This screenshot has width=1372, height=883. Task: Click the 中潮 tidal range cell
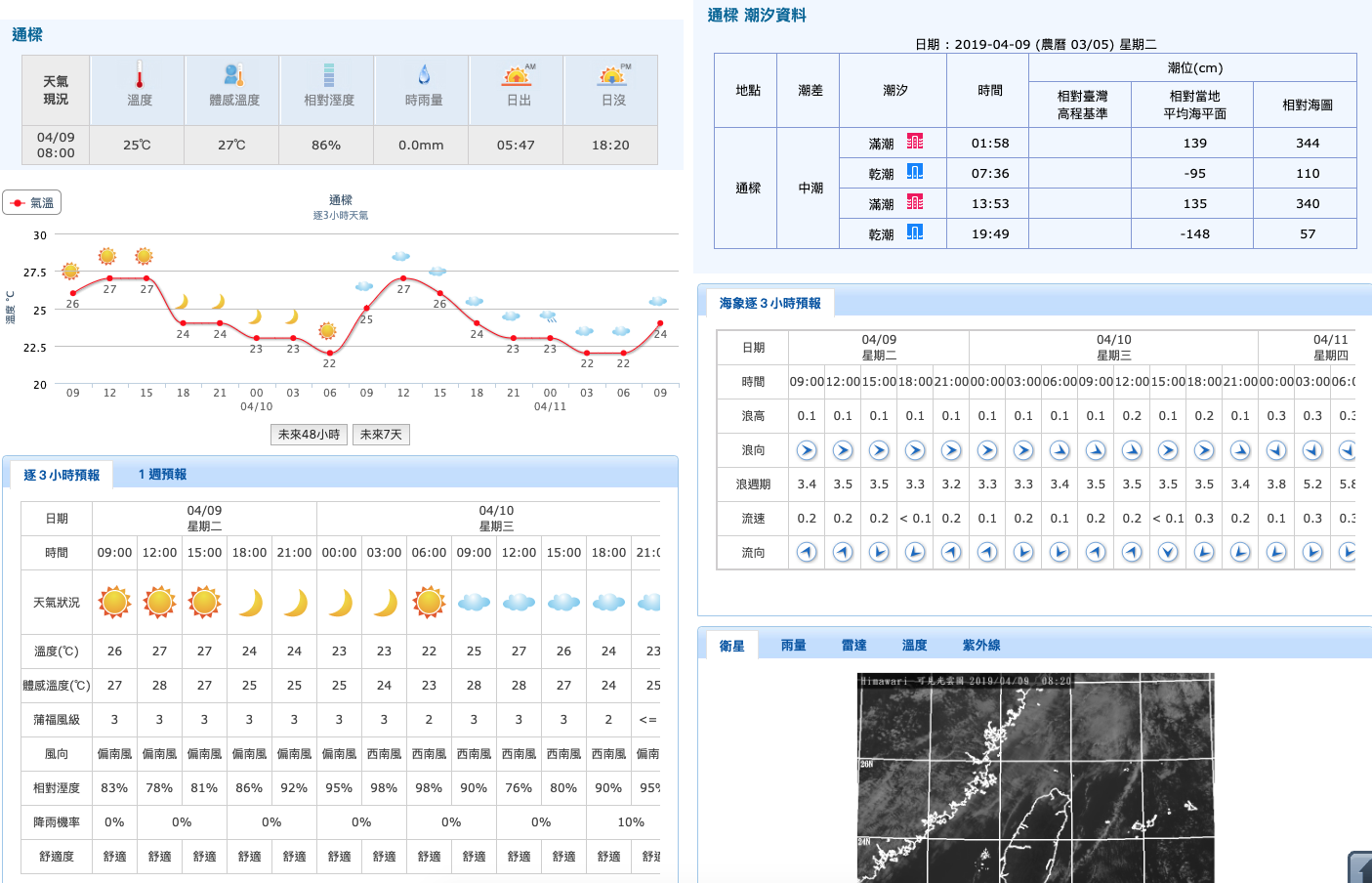pos(811,189)
